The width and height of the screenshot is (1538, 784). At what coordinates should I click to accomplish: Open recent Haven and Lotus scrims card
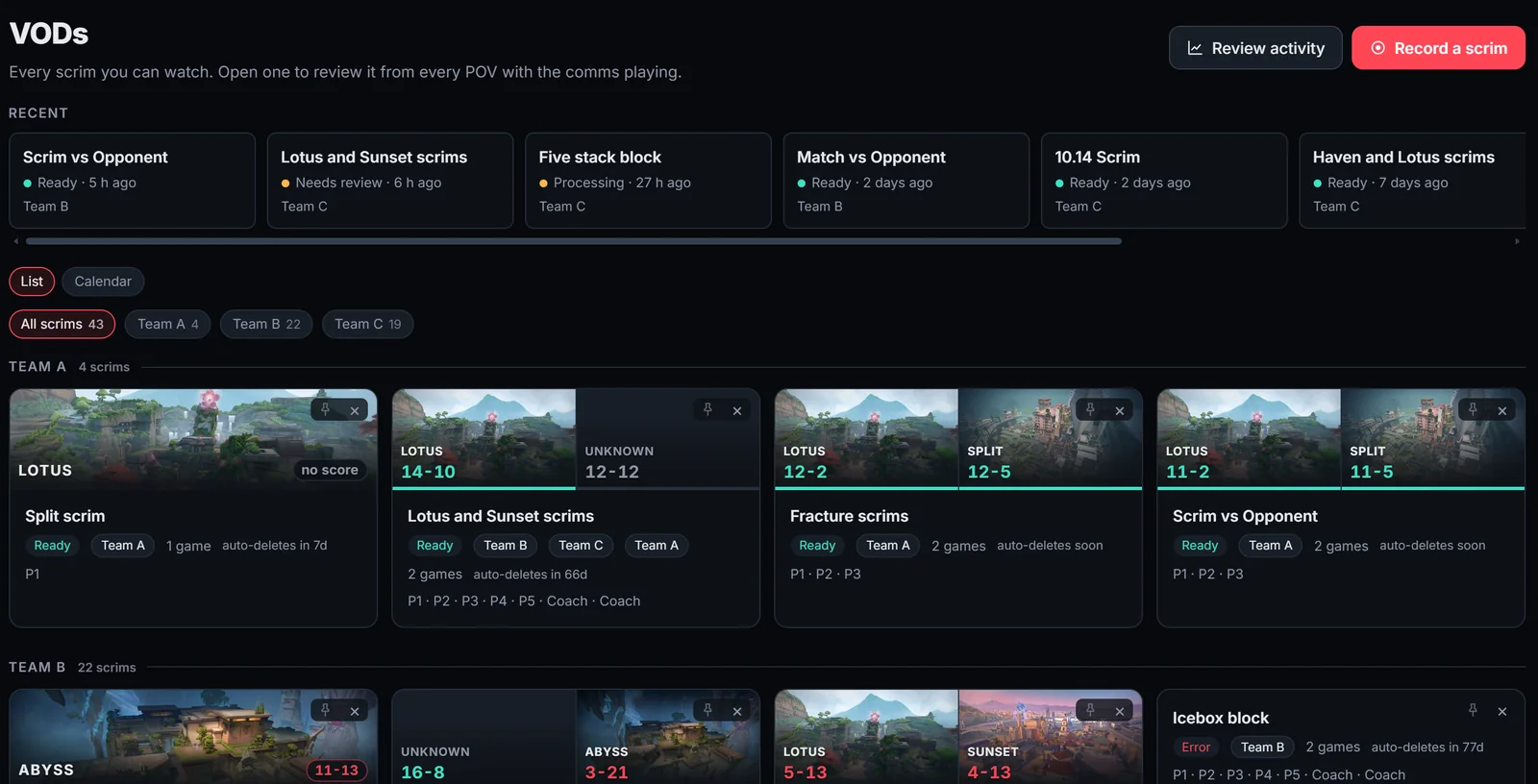[x=1413, y=181]
